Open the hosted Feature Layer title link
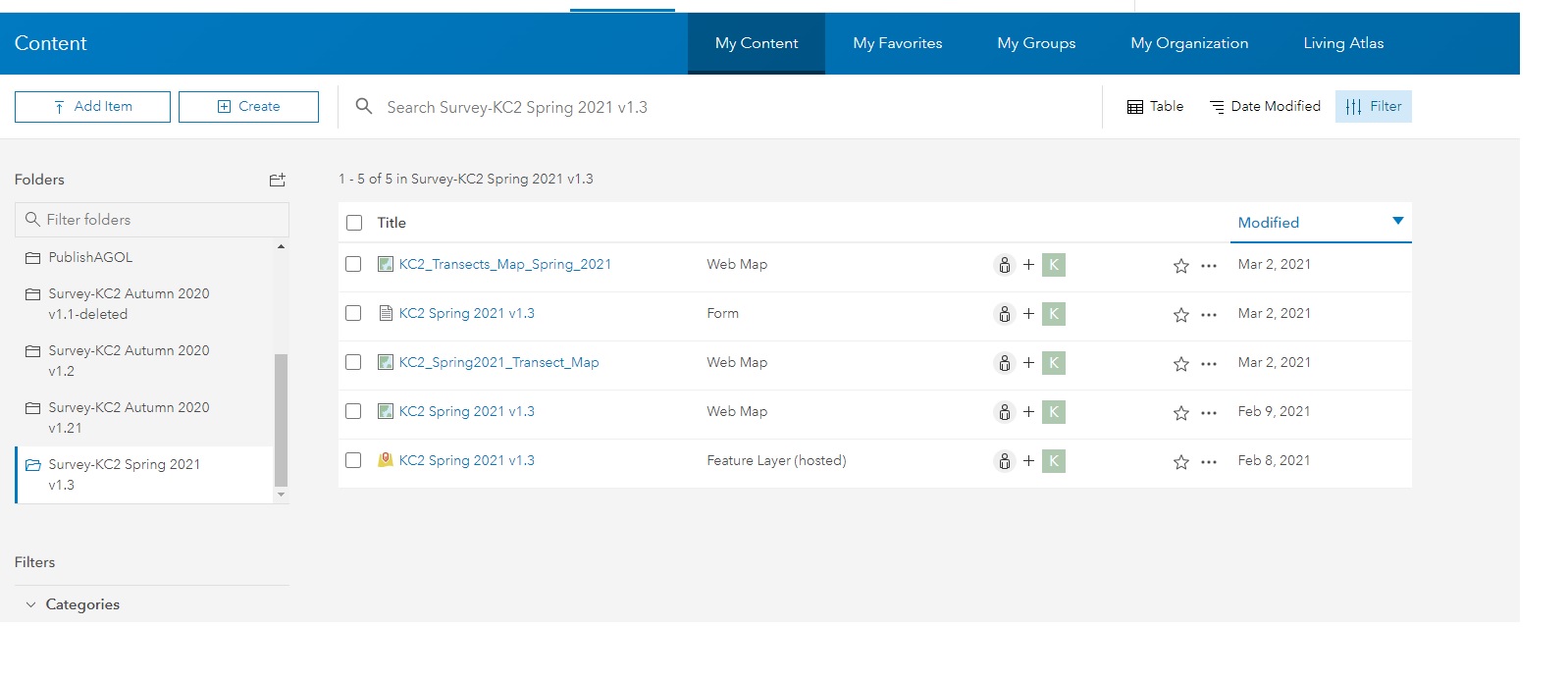This screenshot has height=679, width=1568. point(467,460)
